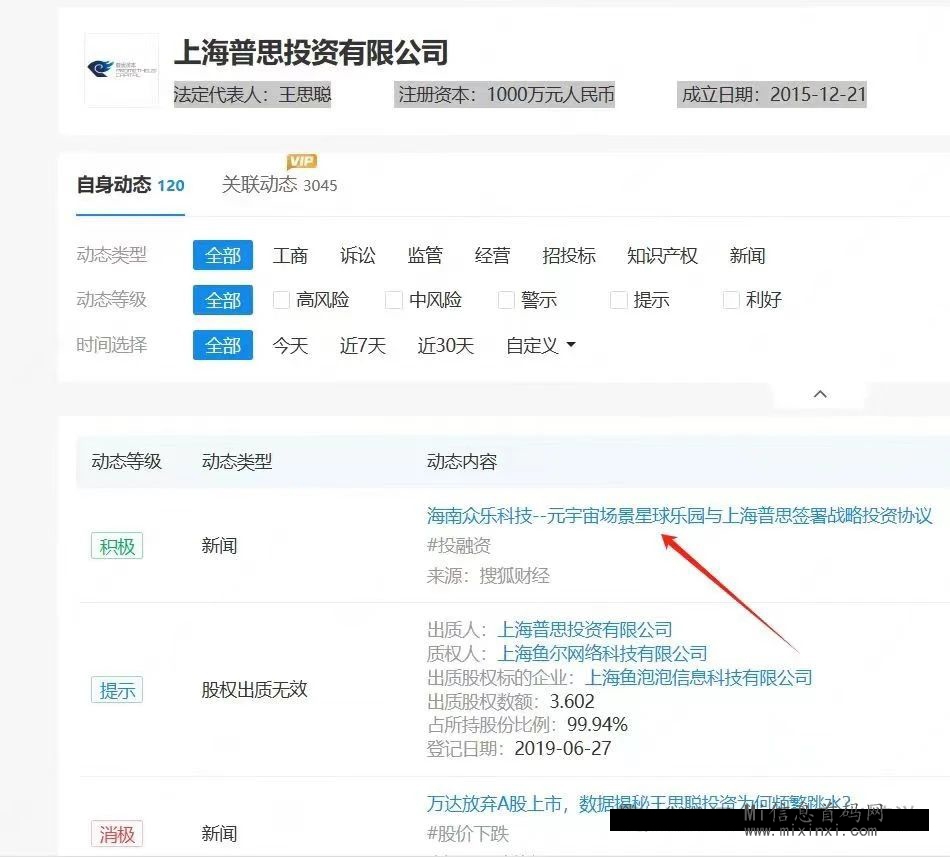Open the 海南众乐科技 news headline
This screenshot has width=950, height=857.
tap(679, 516)
